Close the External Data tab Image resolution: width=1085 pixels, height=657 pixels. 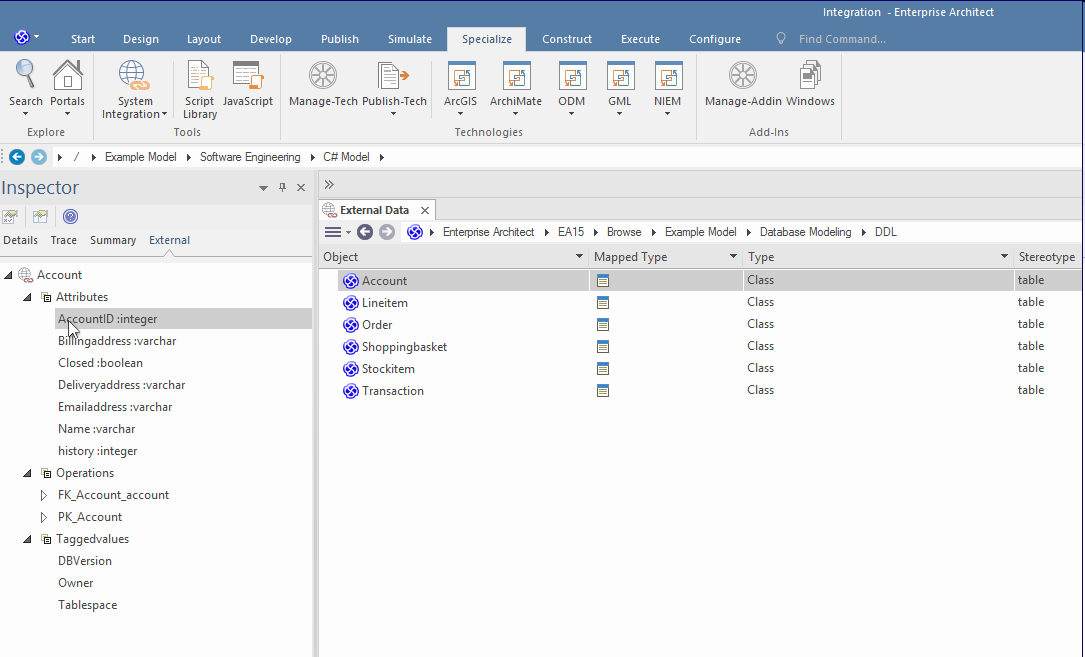[x=425, y=210]
